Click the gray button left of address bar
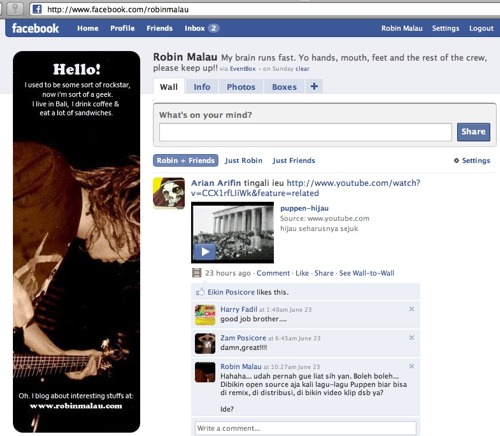500x436 pixels. pyautogui.click(x=15, y=9)
